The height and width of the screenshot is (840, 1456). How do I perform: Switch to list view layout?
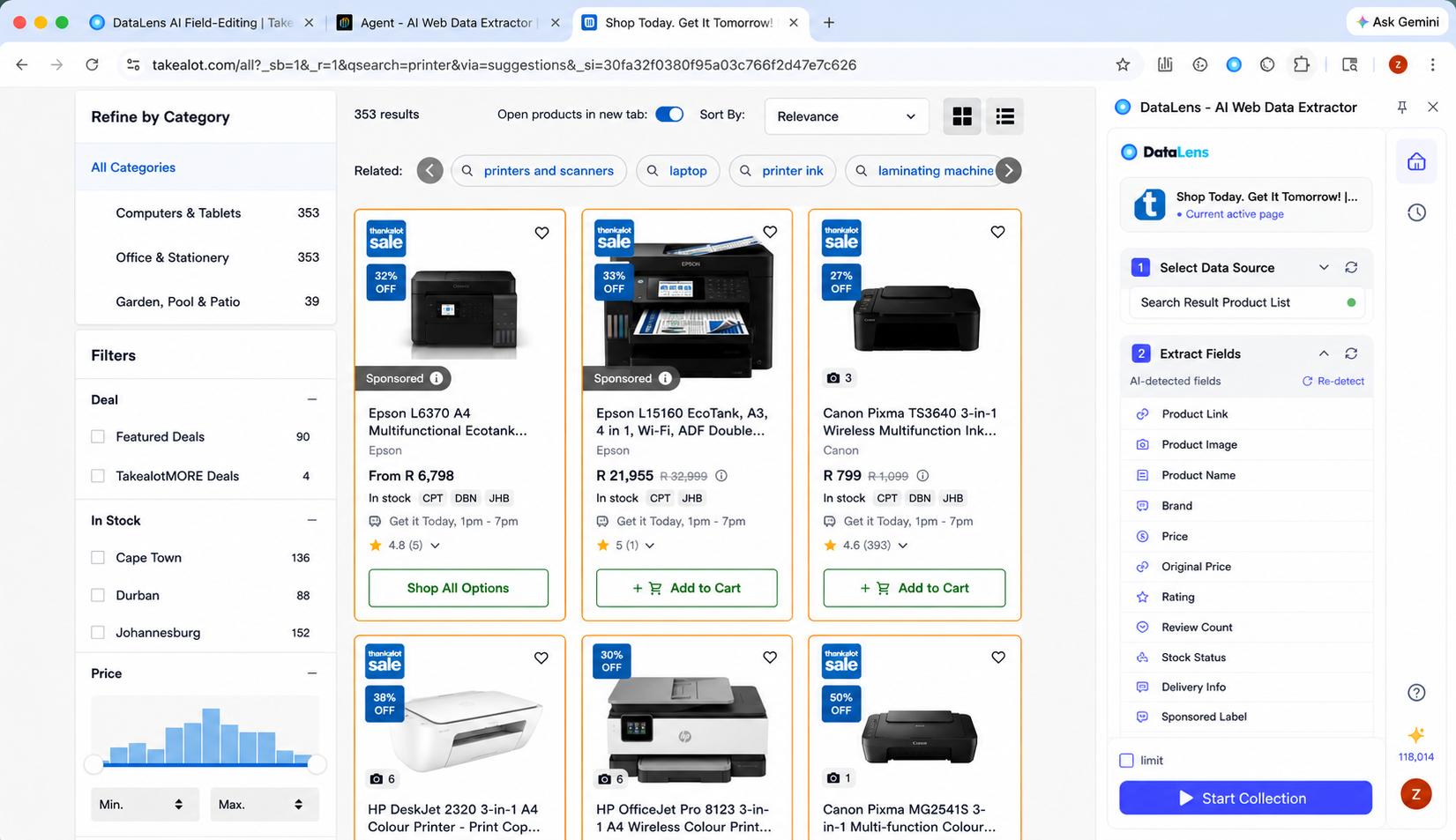(x=1004, y=116)
